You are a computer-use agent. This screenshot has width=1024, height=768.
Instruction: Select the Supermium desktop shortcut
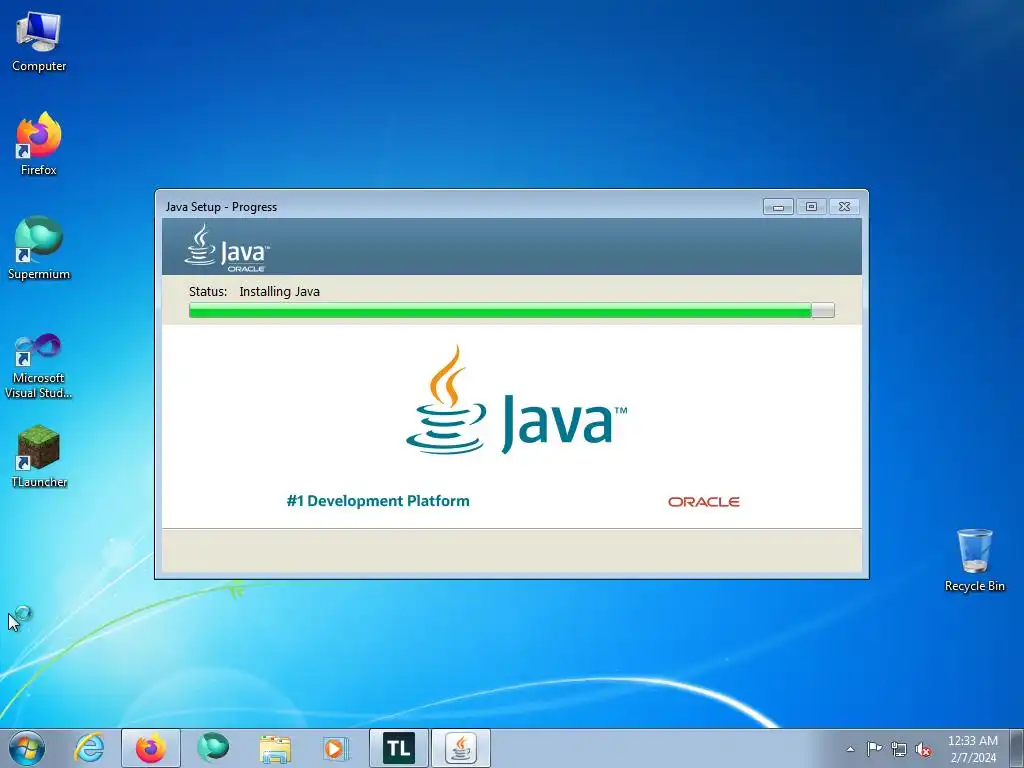[x=39, y=248]
